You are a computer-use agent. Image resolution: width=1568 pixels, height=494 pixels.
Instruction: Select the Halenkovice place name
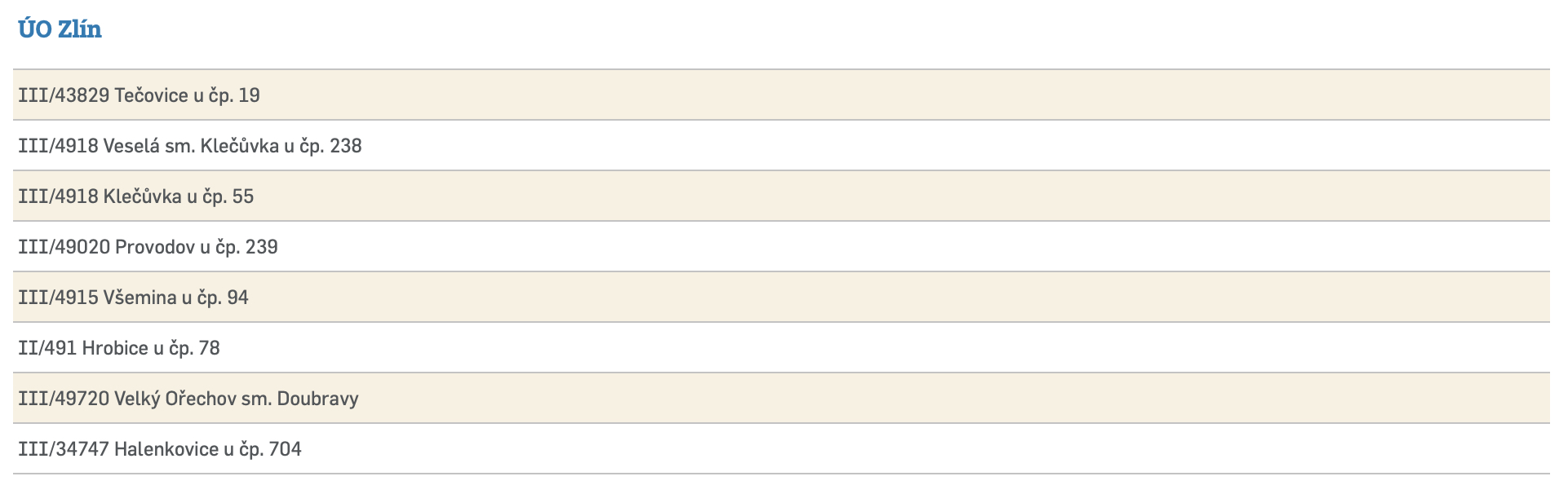coord(166,449)
